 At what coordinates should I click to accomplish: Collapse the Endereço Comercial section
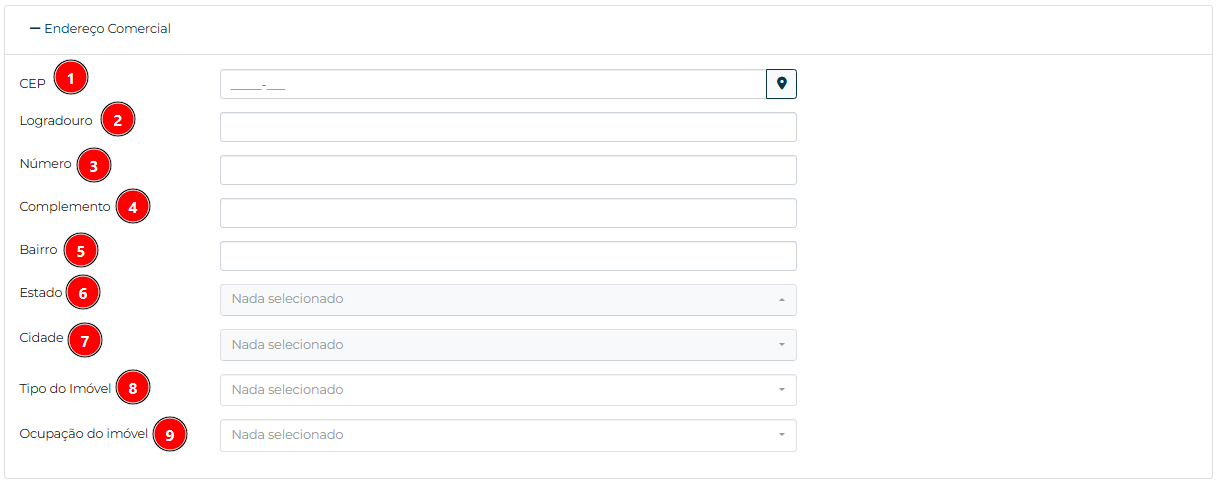(x=100, y=29)
